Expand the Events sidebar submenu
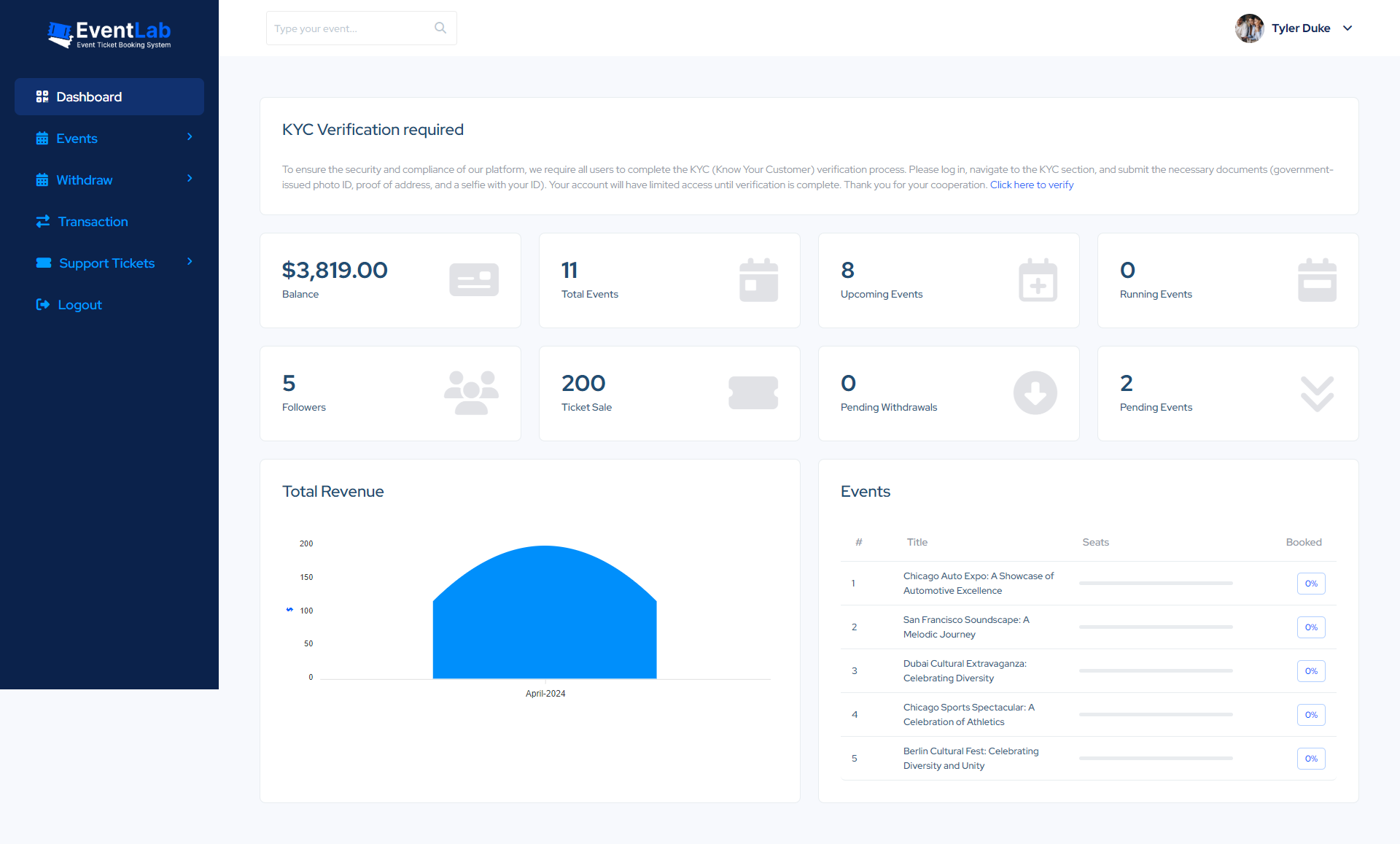The height and width of the screenshot is (844, 1400). [189, 137]
